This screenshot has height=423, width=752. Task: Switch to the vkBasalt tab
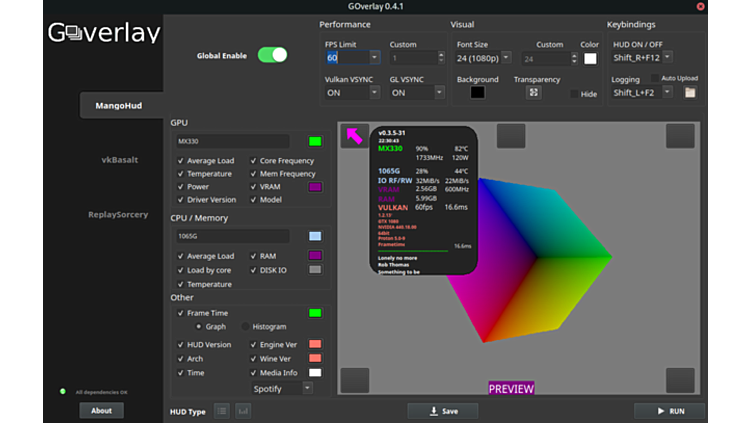(x=119, y=160)
